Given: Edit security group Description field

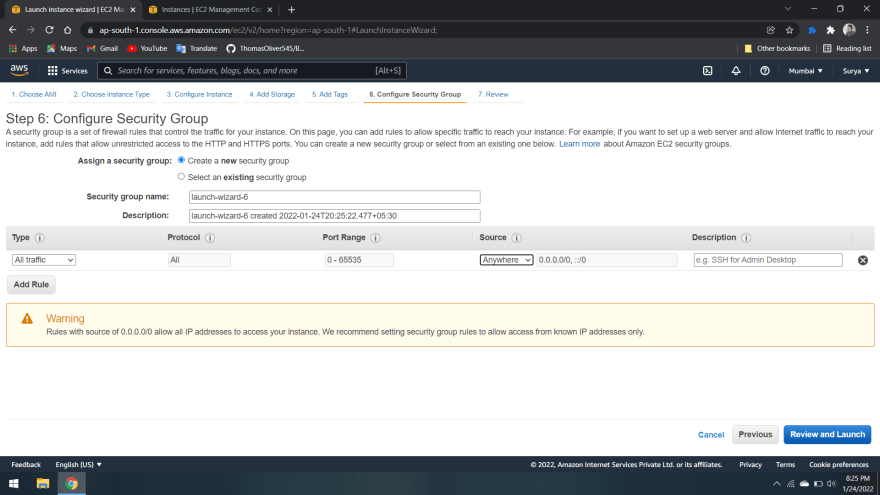Looking at the screenshot, I should [334, 216].
